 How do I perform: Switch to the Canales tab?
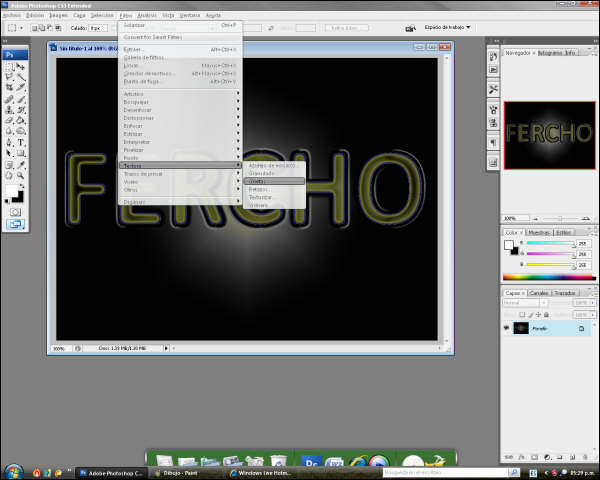[x=539, y=293]
